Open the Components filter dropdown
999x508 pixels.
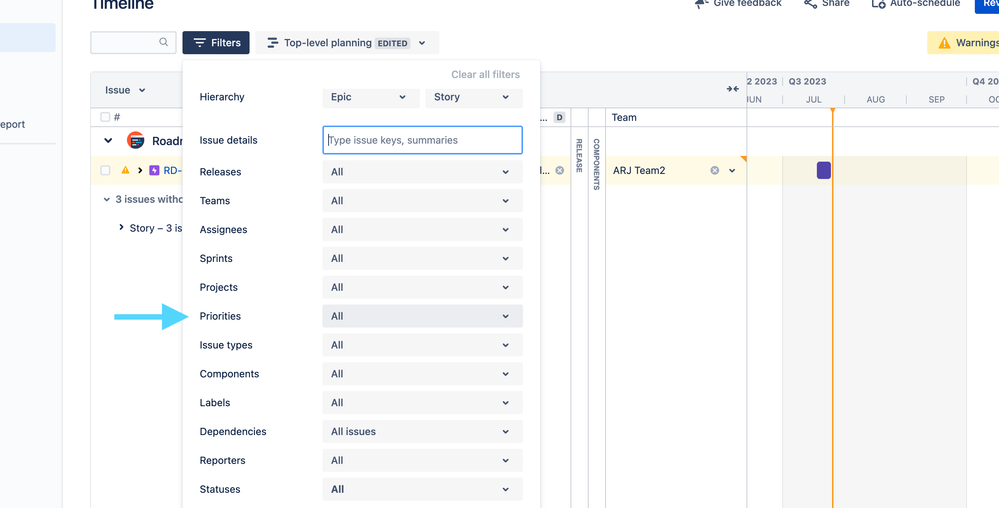click(422, 374)
